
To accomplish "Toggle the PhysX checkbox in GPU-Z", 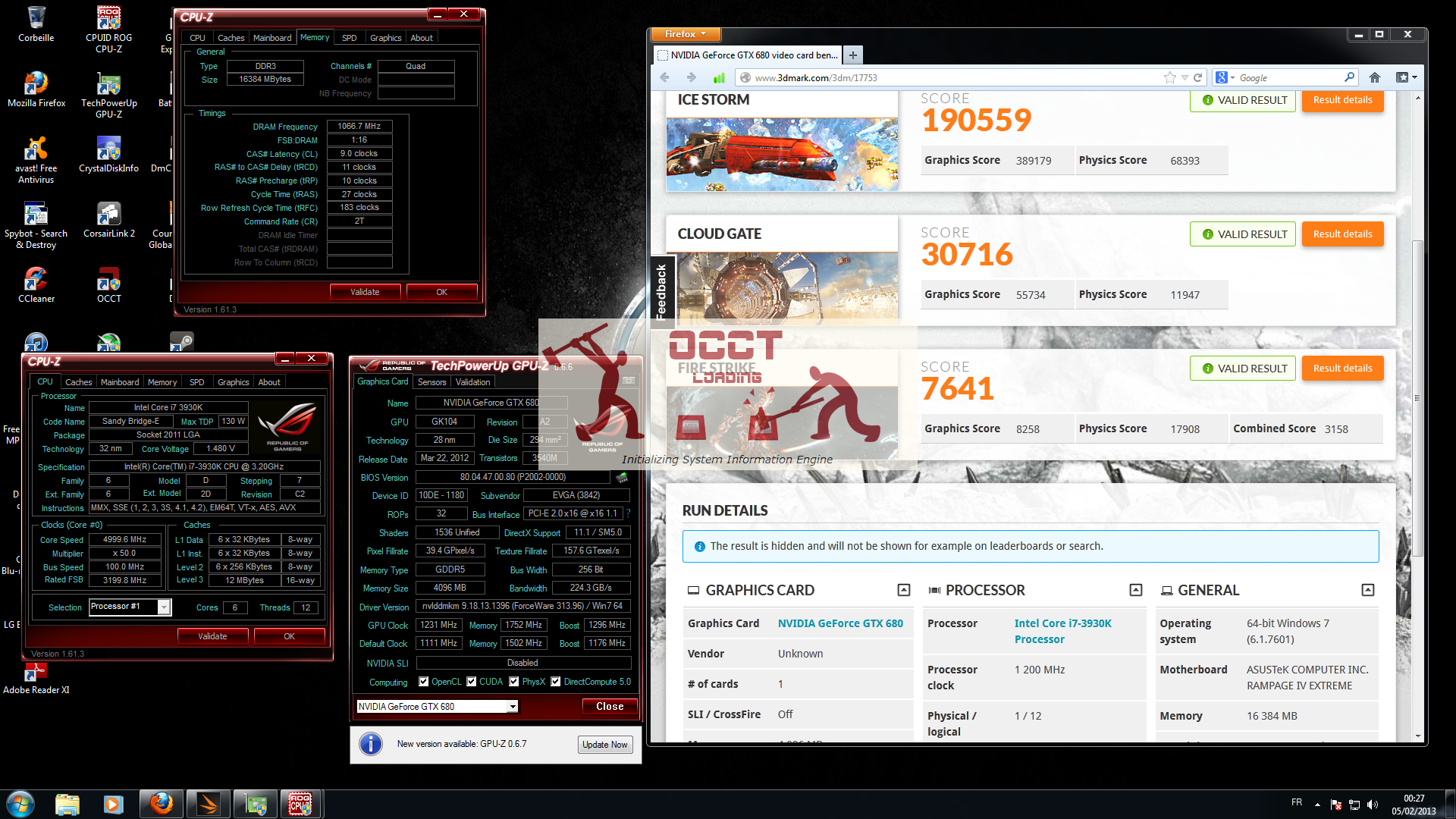I will pyautogui.click(x=514, y=682).
